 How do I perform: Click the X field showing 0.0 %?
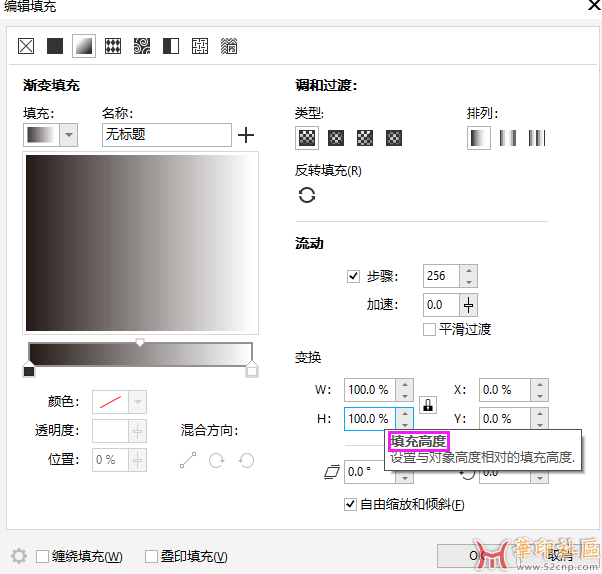pos(505,390)
